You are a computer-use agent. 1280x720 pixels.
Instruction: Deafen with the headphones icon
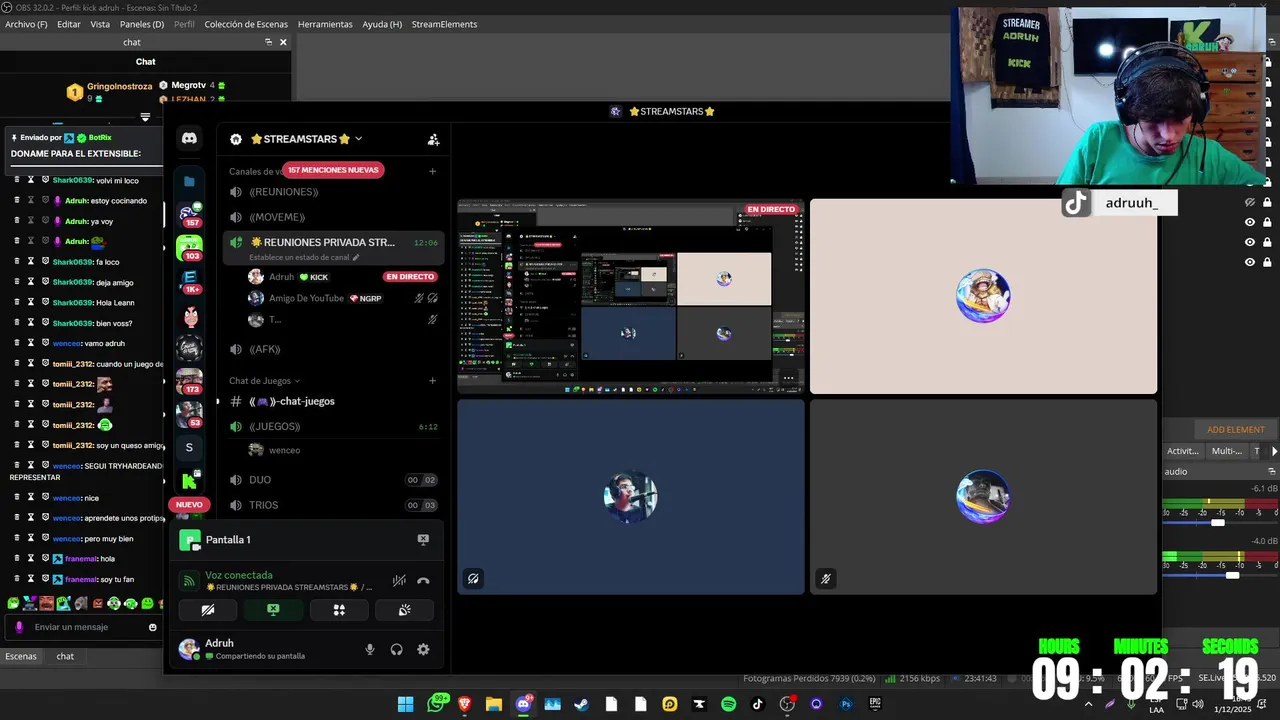(397, 649)
